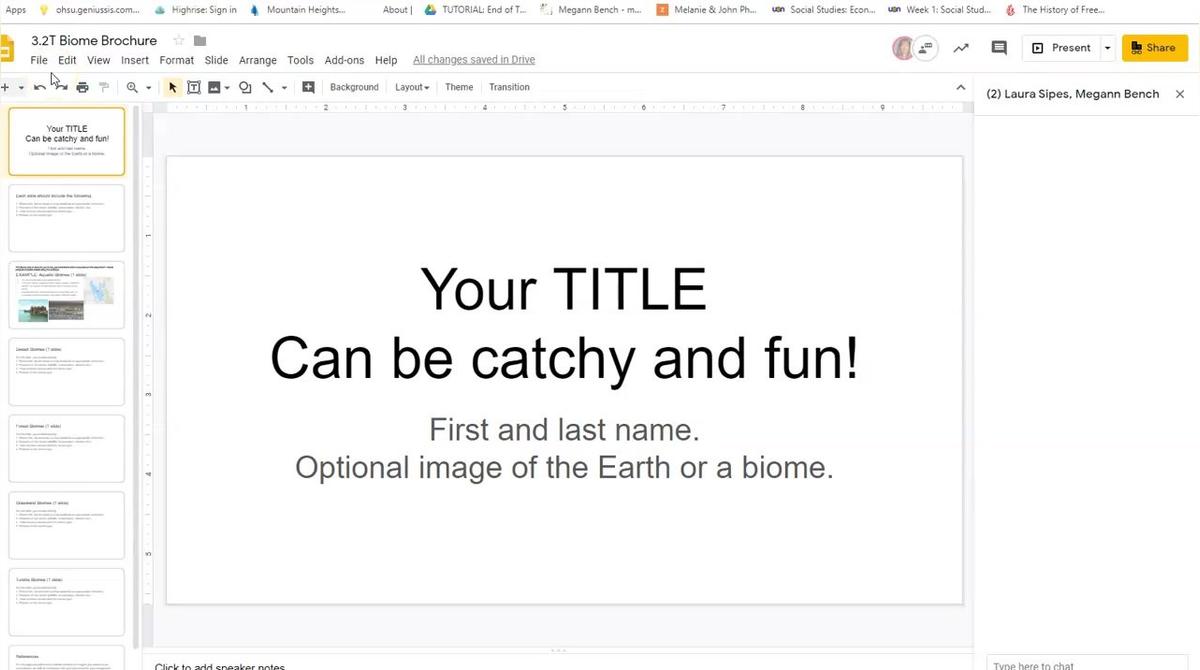This screenshot has width=1200, height=670.
Task: Open the Tools menu
Action: (x=300, y=60)
